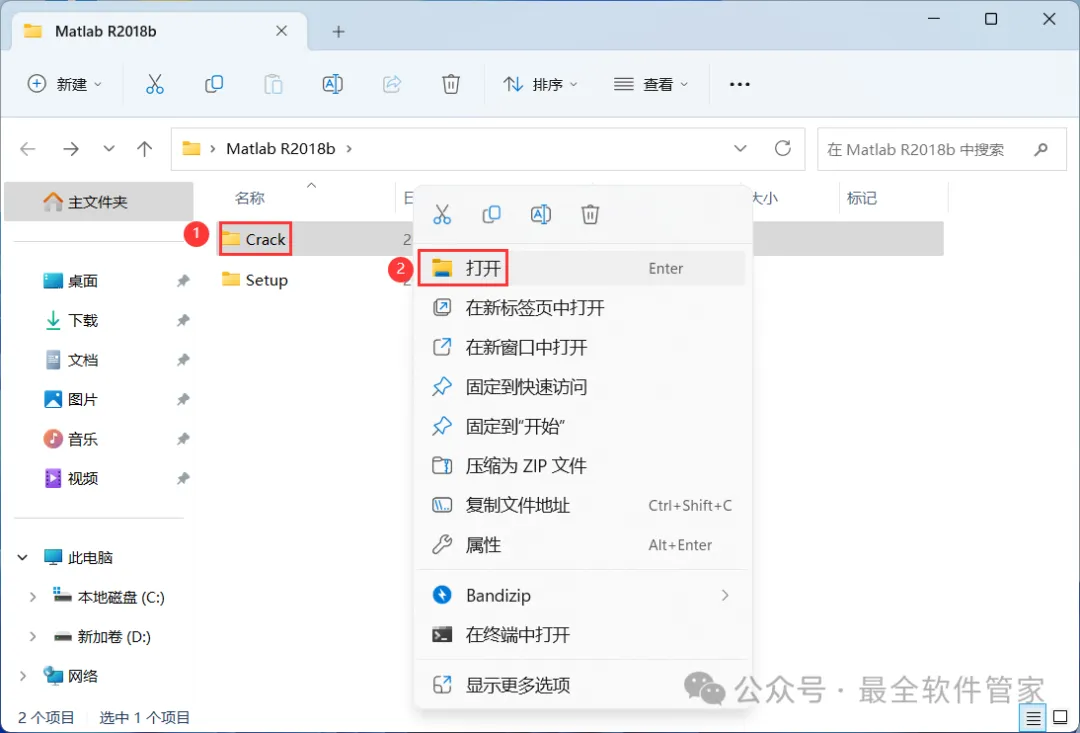Choose 固定到"开始"
The width and height of the screenshot is (1080, 733).
click(583, 426)
